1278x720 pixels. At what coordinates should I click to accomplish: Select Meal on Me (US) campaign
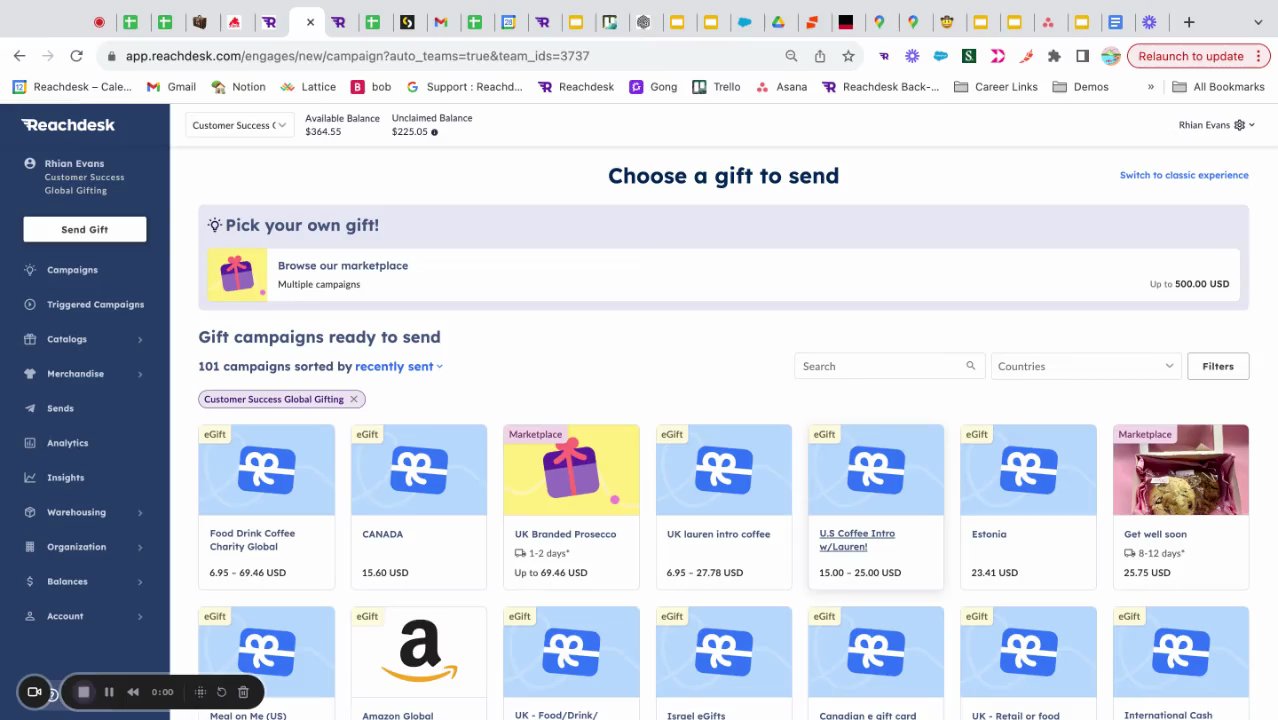tap(266, 663)
